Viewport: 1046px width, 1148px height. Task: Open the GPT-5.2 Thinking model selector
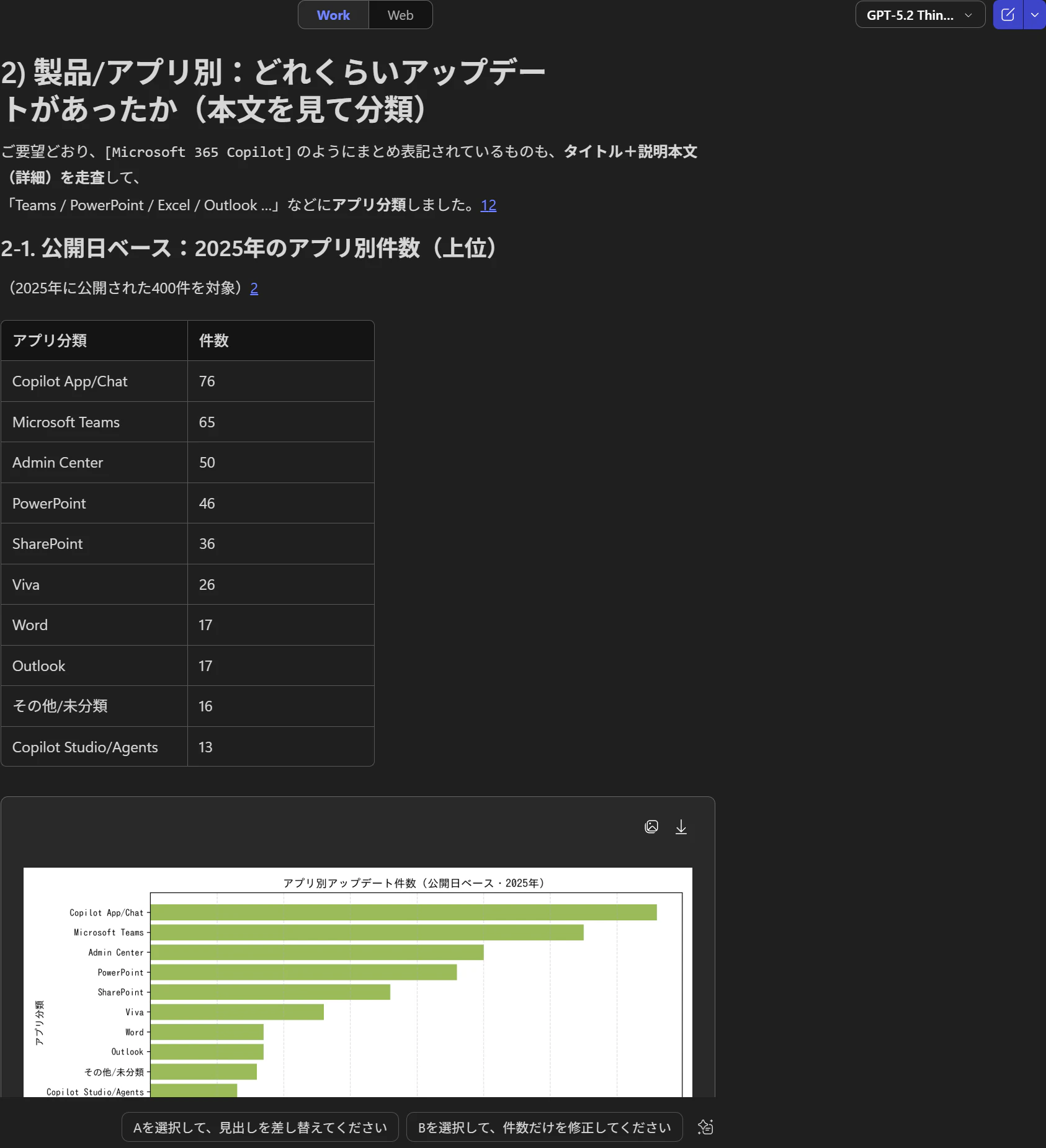pos(920,15)
